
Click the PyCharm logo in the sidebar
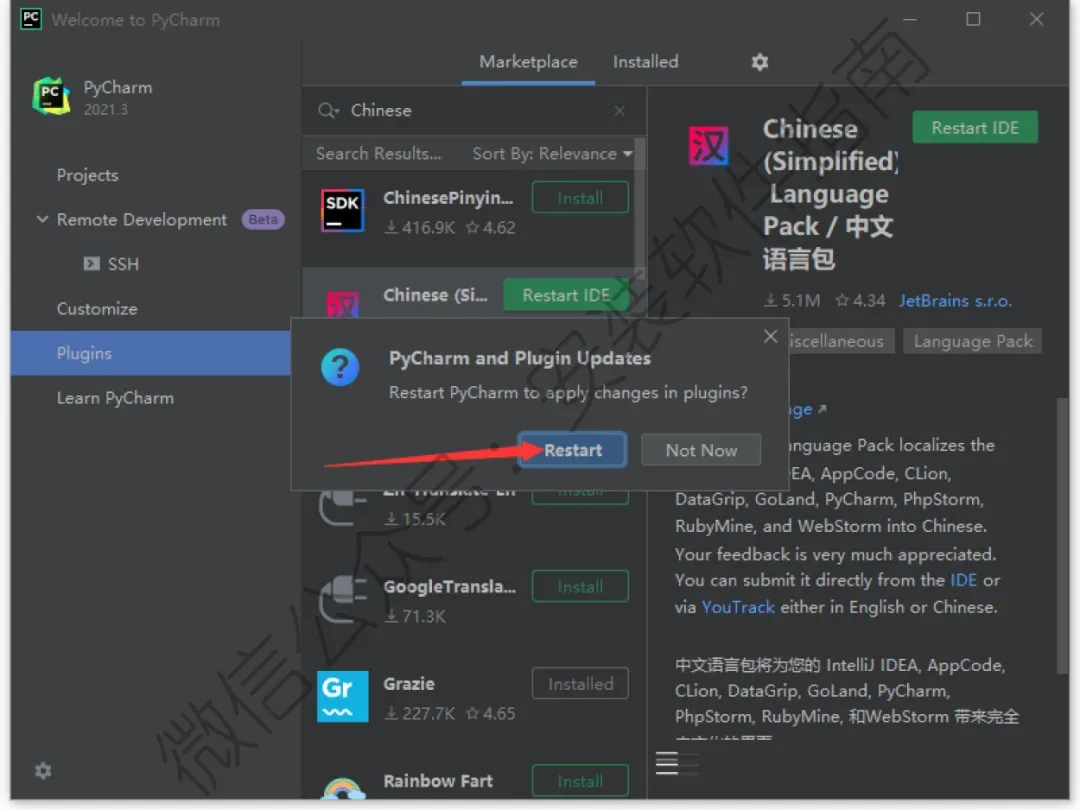pyautogui.click(x=51, y=96)
